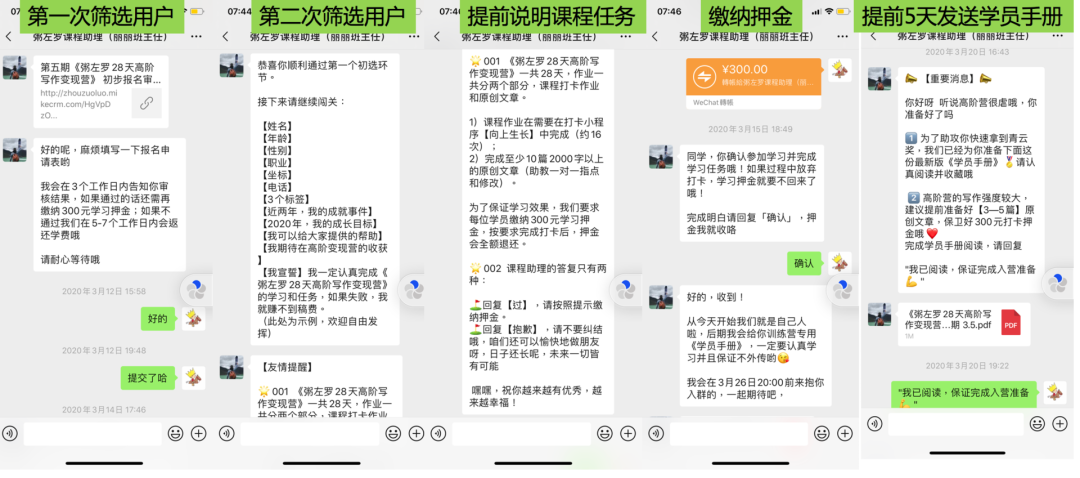1080x478 pixels.
Task: Tap voice input icon in 提前5天发送学员手册 chat
Action: [x=874, y=423]
